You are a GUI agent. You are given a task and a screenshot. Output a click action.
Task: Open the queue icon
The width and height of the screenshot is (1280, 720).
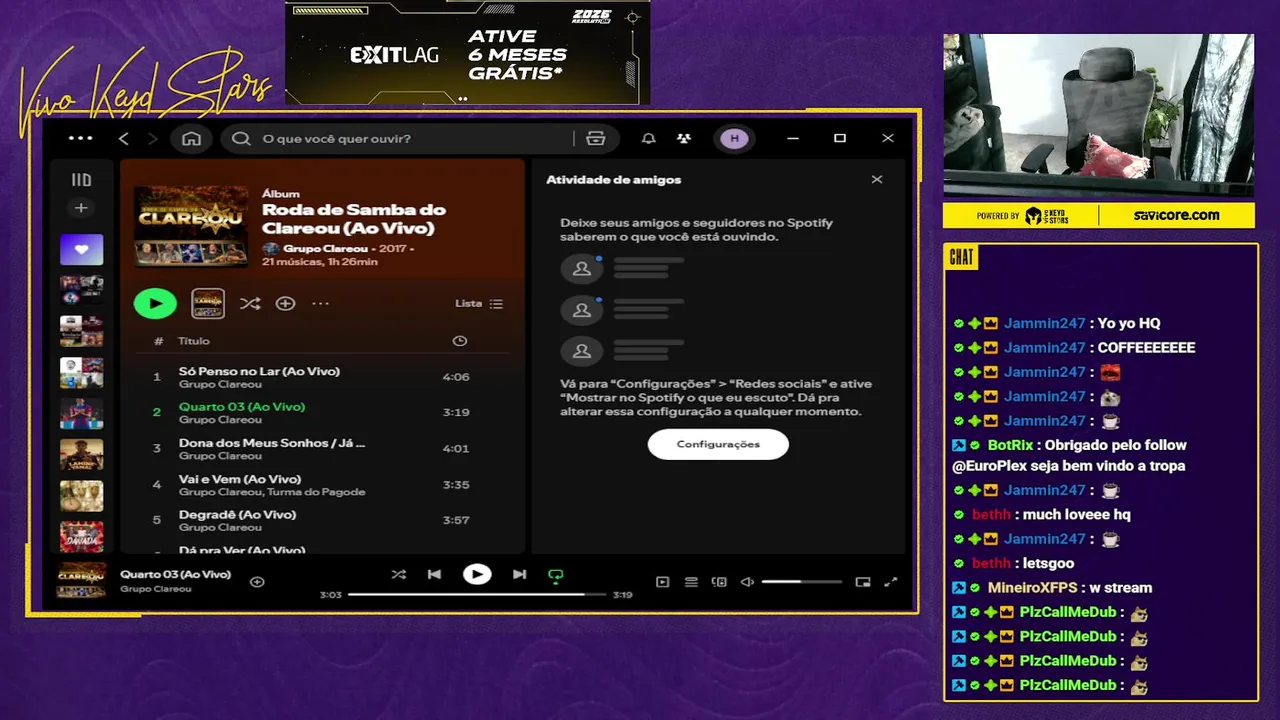pyautogui.click(x=691, y=582)
